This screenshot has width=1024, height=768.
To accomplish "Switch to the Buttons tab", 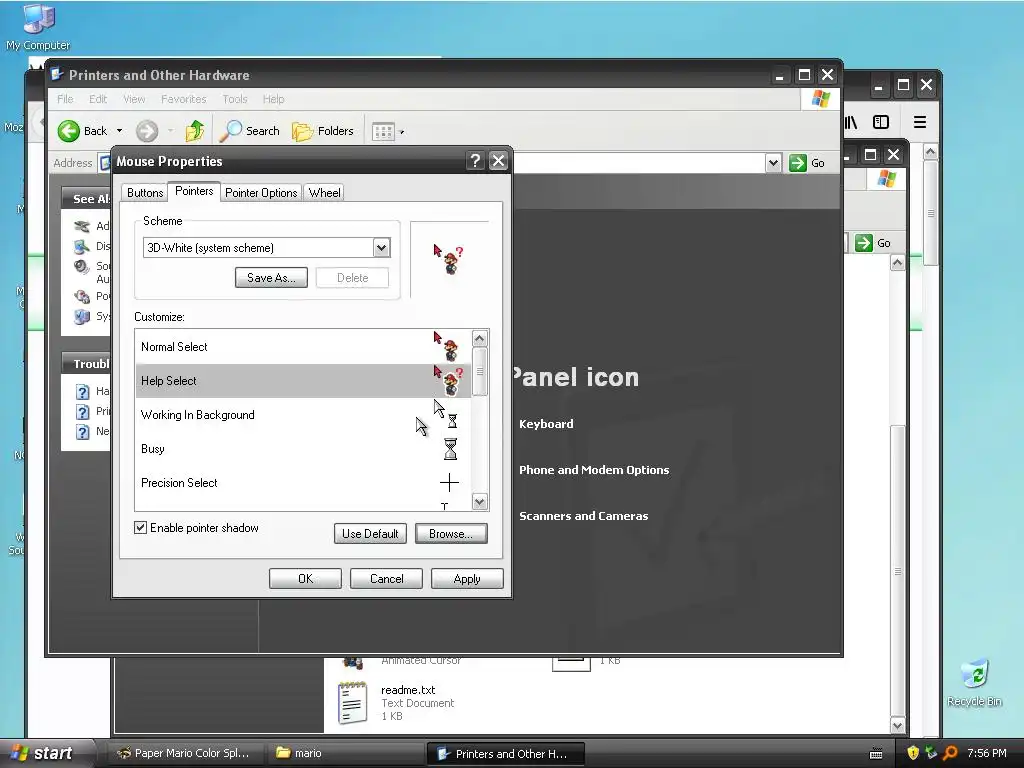I will point(144,193).
